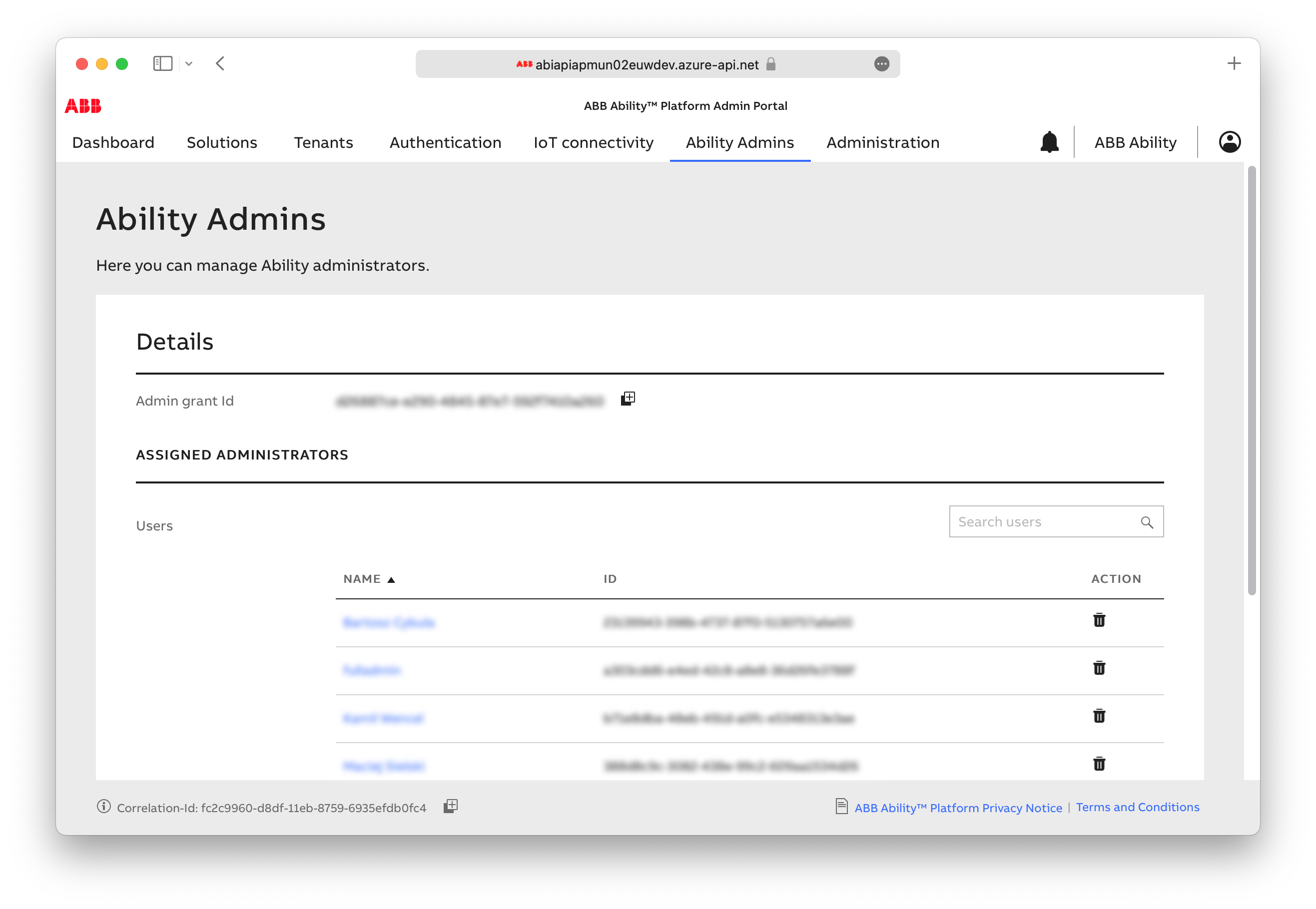
Task: Delete the second administrator row
Action: click(1099, 668)
